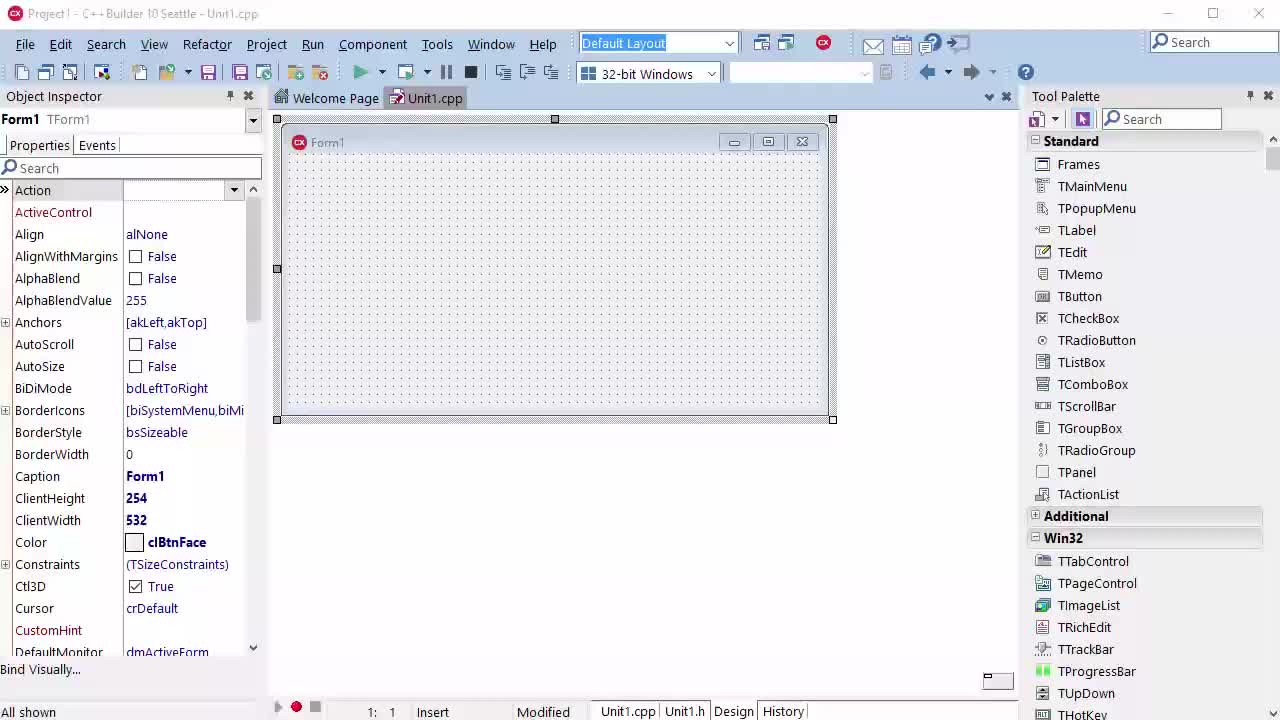Uncheck the Ctl3D property checkbox
The width and height of the screenshot is (1280, 720).
point(135,587)
